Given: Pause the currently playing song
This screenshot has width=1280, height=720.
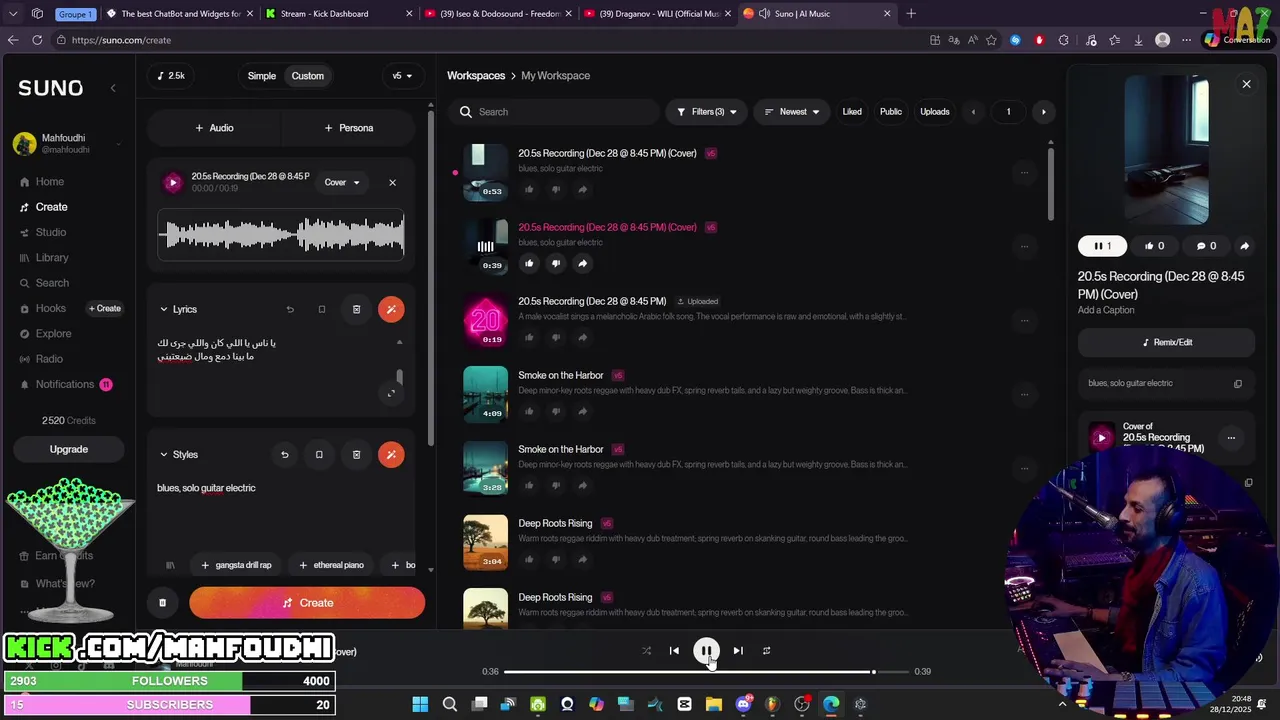Looking at the screenshot, I should coord(706,651).
